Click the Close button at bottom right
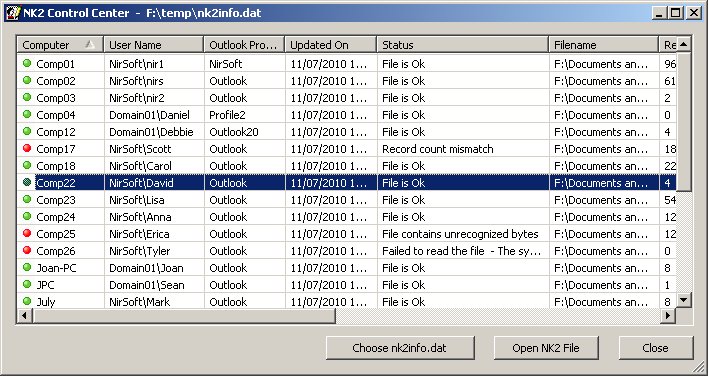Screen dimensions: 708x376 pos(656,348)
